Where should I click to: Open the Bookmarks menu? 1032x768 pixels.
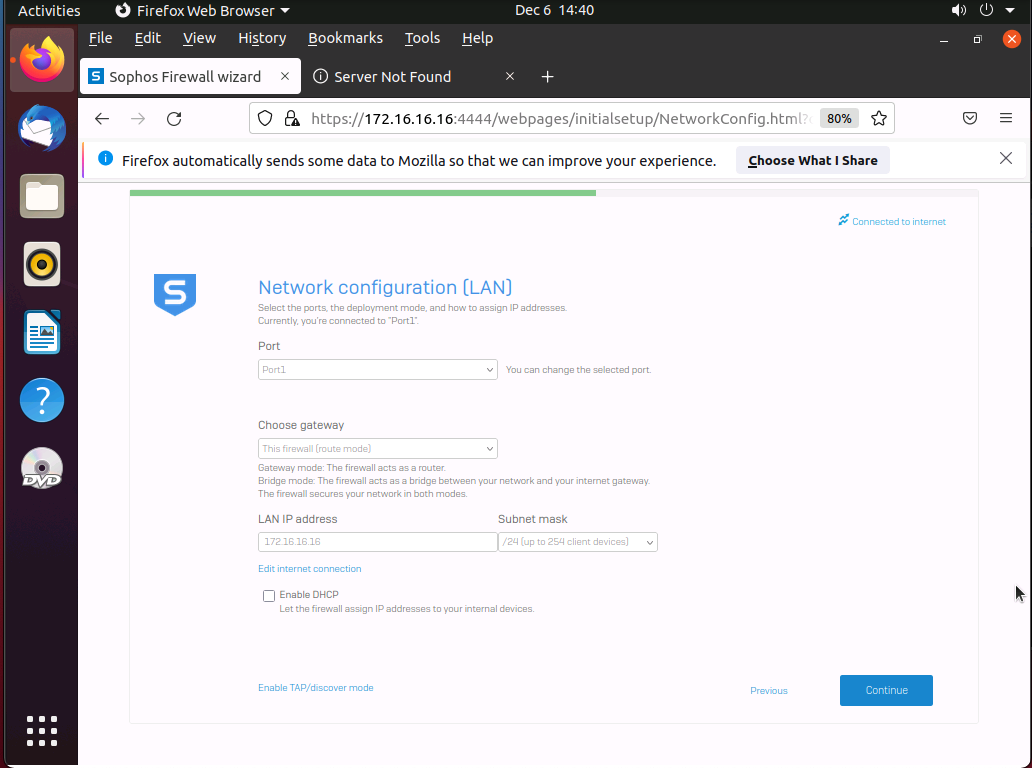[x=345, y=38]
